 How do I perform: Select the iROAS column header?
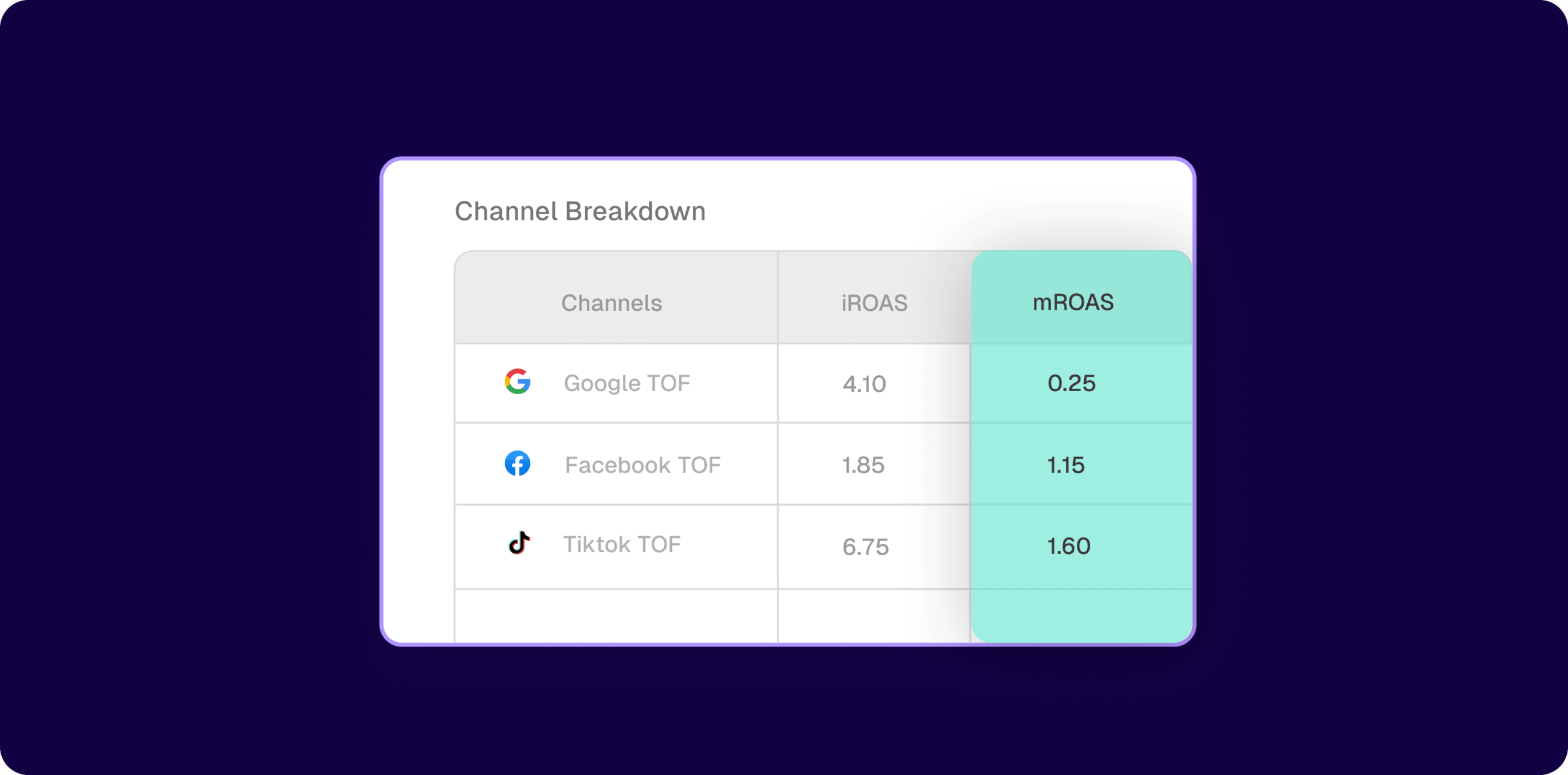tap(874, 303)
